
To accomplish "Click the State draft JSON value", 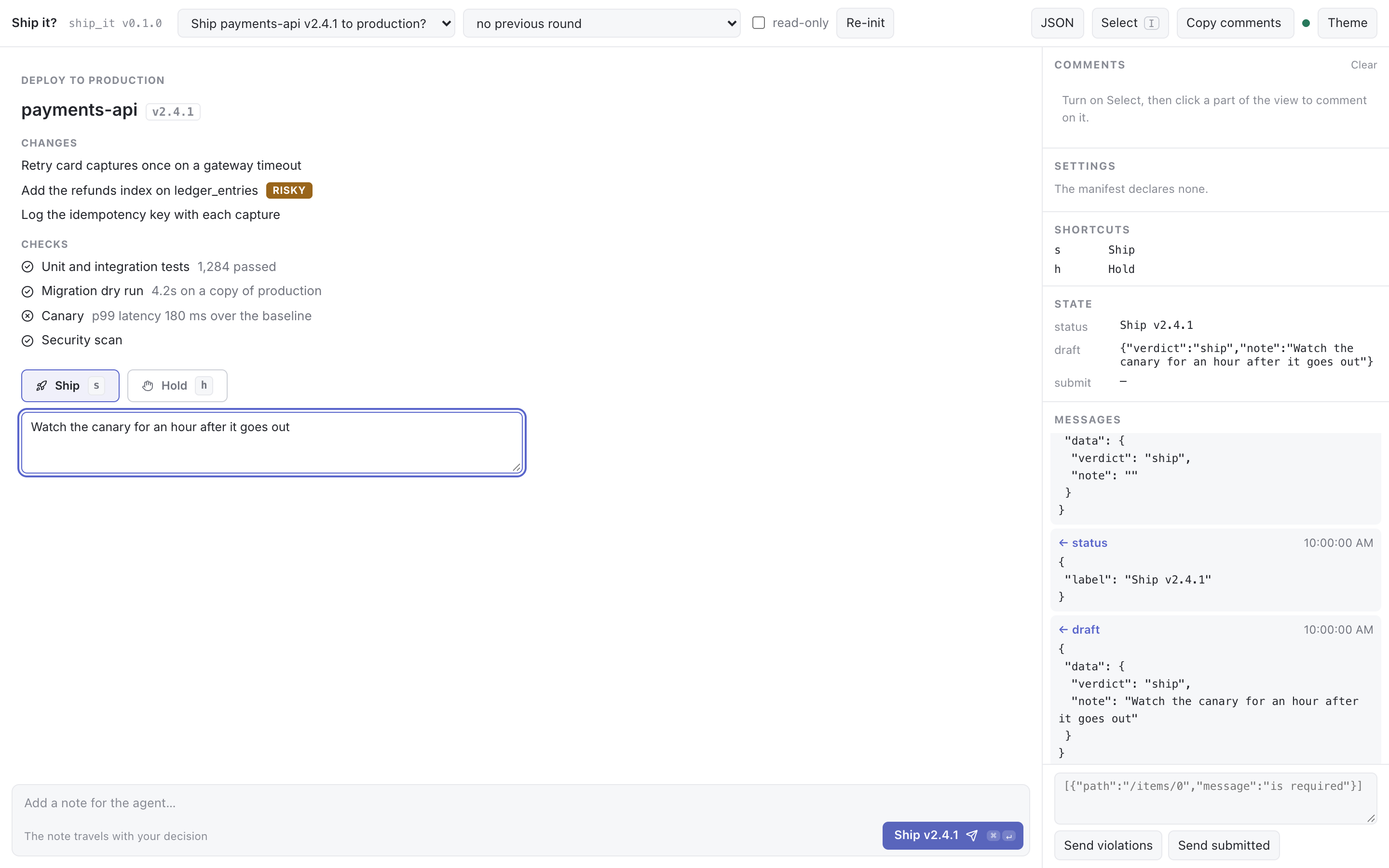I will coord(1246,355).
